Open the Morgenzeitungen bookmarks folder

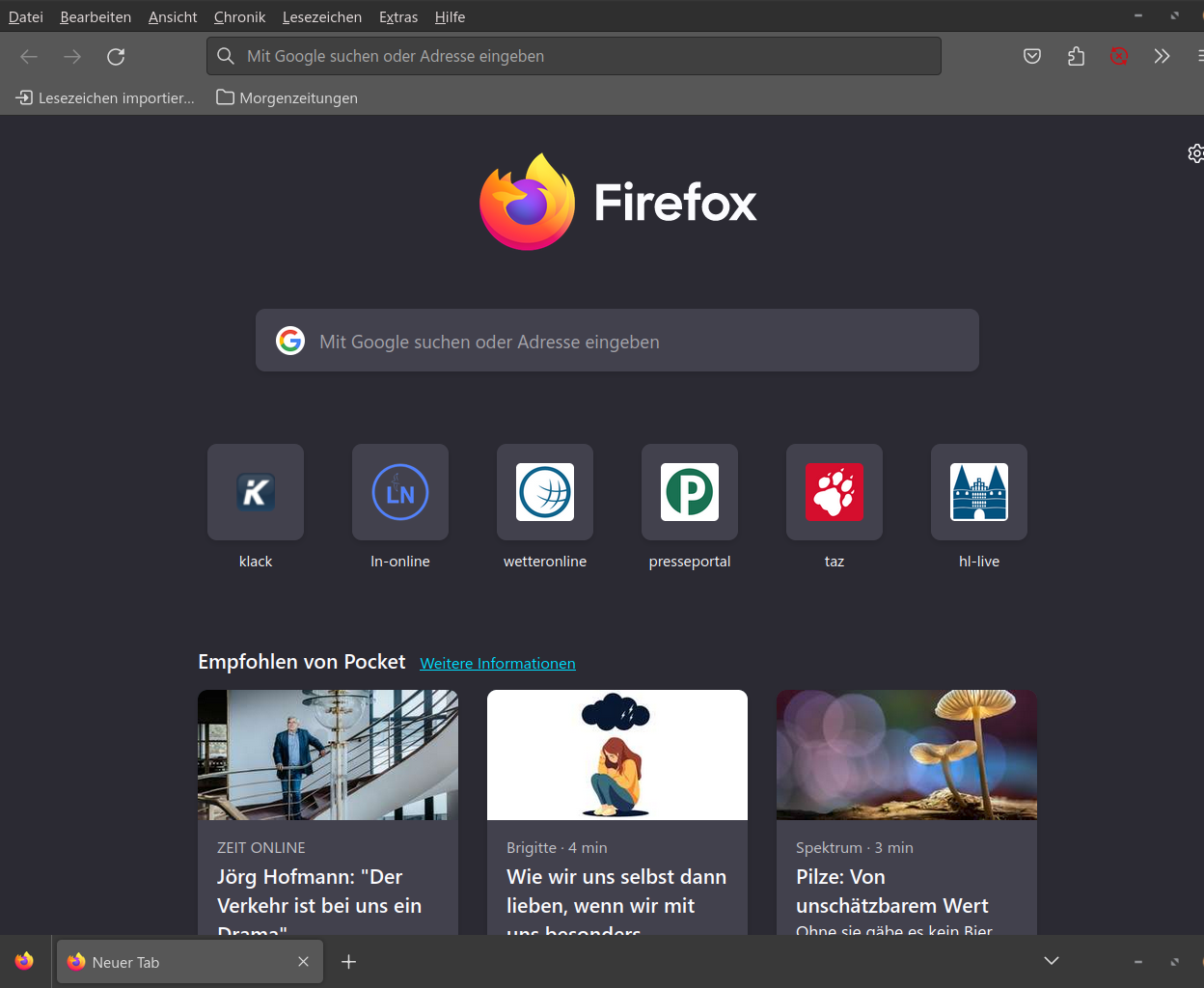287,98
